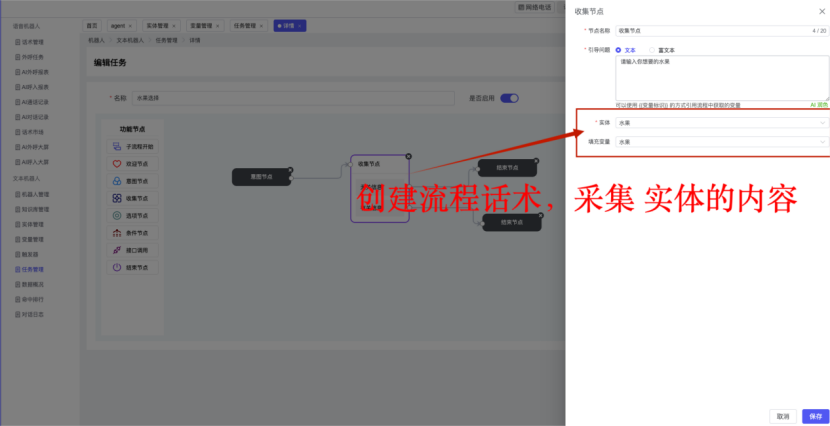Open the 变量管理 tab

(201, 25)
